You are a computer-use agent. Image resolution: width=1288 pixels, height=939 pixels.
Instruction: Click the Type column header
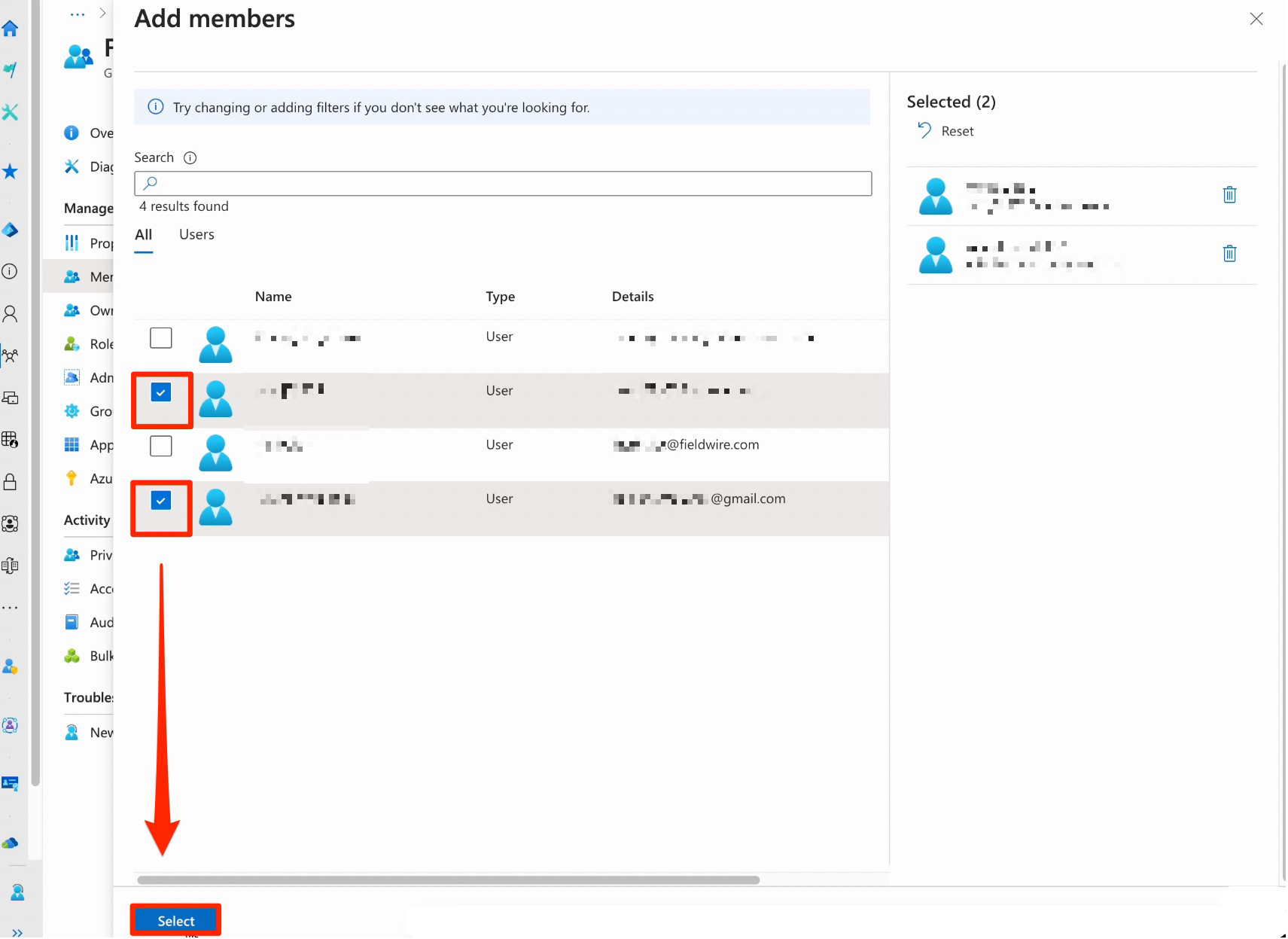click(x=501, y=297)
